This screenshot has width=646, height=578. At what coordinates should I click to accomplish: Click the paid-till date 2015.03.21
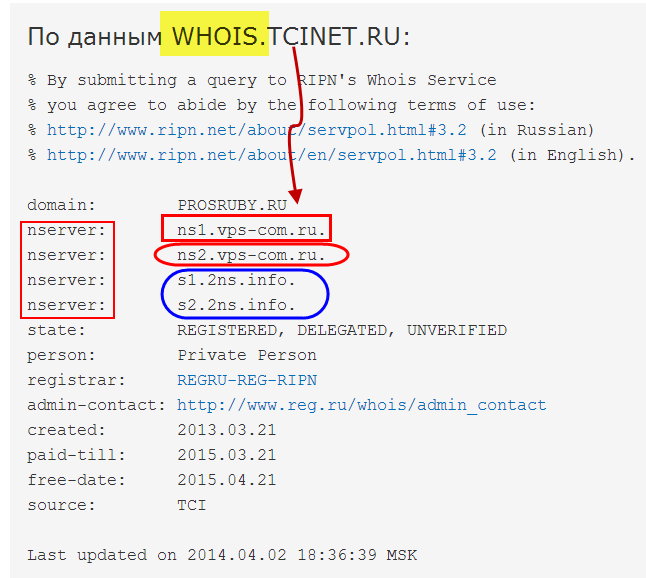click(227, 455)
